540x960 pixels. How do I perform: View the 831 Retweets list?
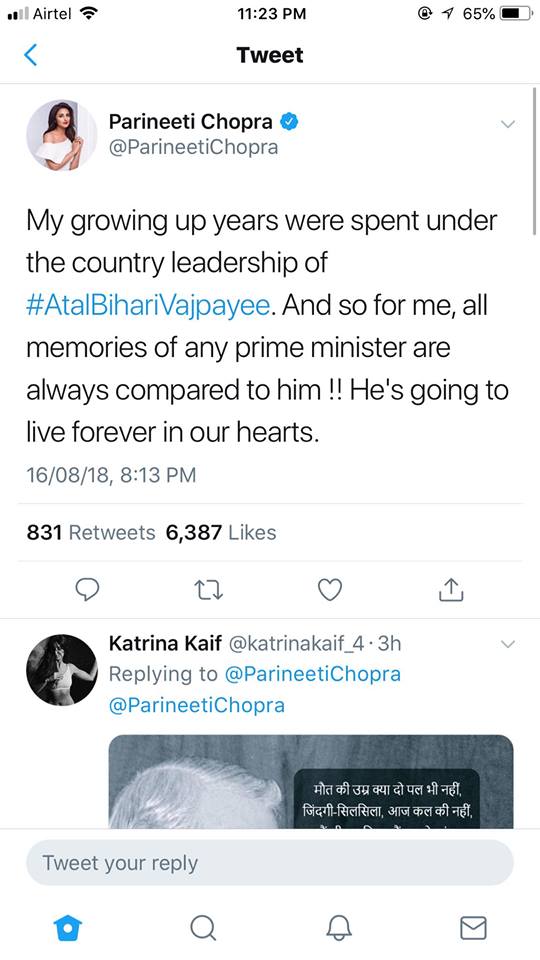point(91,533)
